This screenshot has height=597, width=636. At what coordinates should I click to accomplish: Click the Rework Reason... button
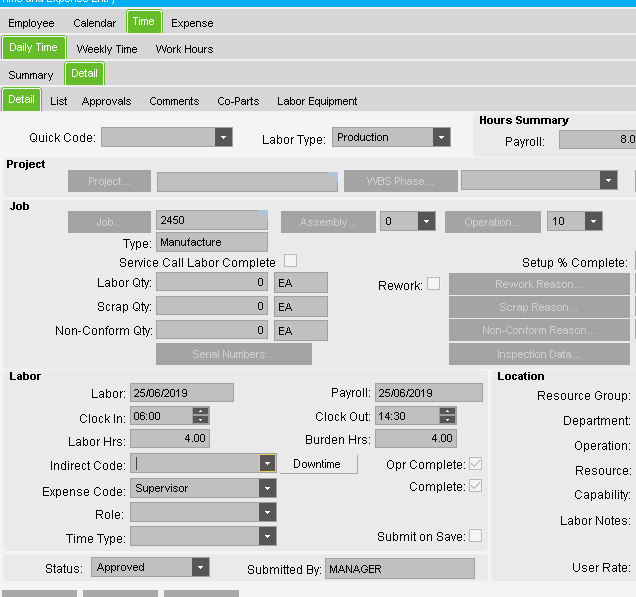[x=539, y=284]
